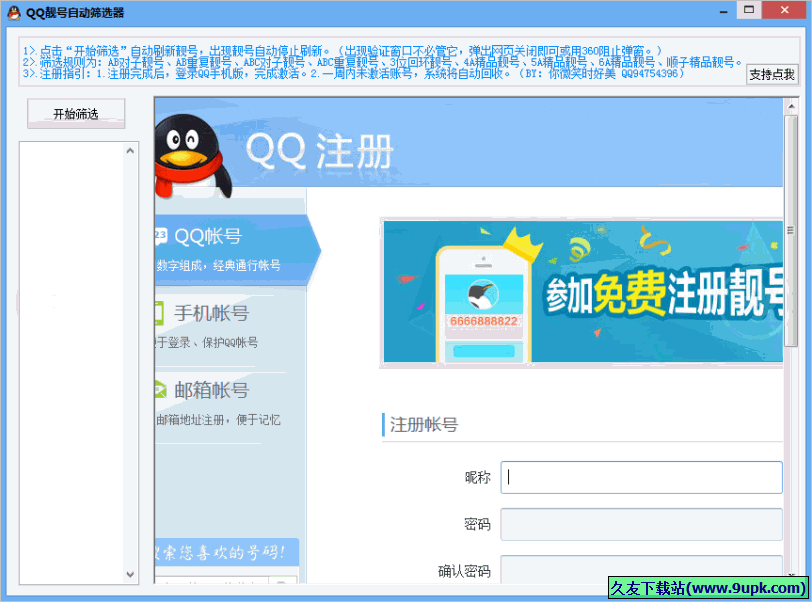This screenshot has height=602, width=812.
Task: Focus the 确认密码 input field
Action: (x=641, y=569)
